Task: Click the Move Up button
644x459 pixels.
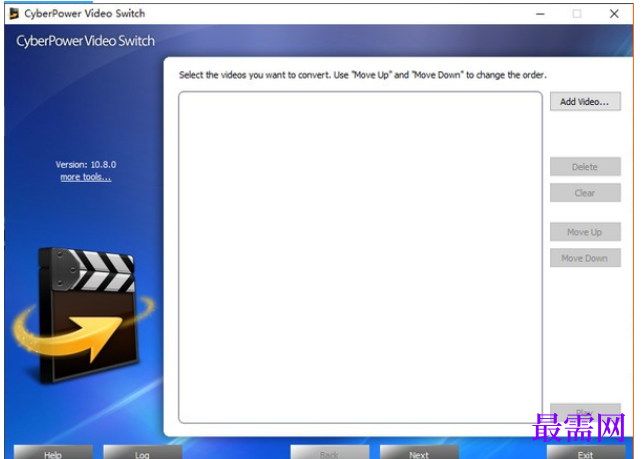Action: pyautogui.click(x=585, y=232)
